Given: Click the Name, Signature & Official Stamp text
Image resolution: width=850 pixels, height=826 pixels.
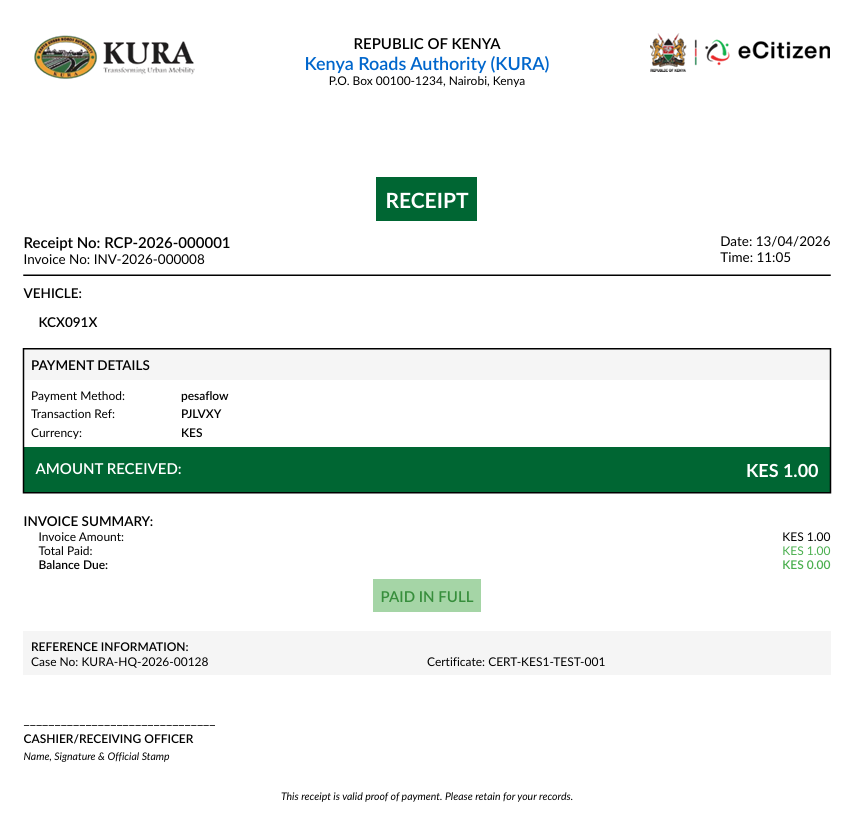Looking at the screenshot, I should (x=96, y=756).
